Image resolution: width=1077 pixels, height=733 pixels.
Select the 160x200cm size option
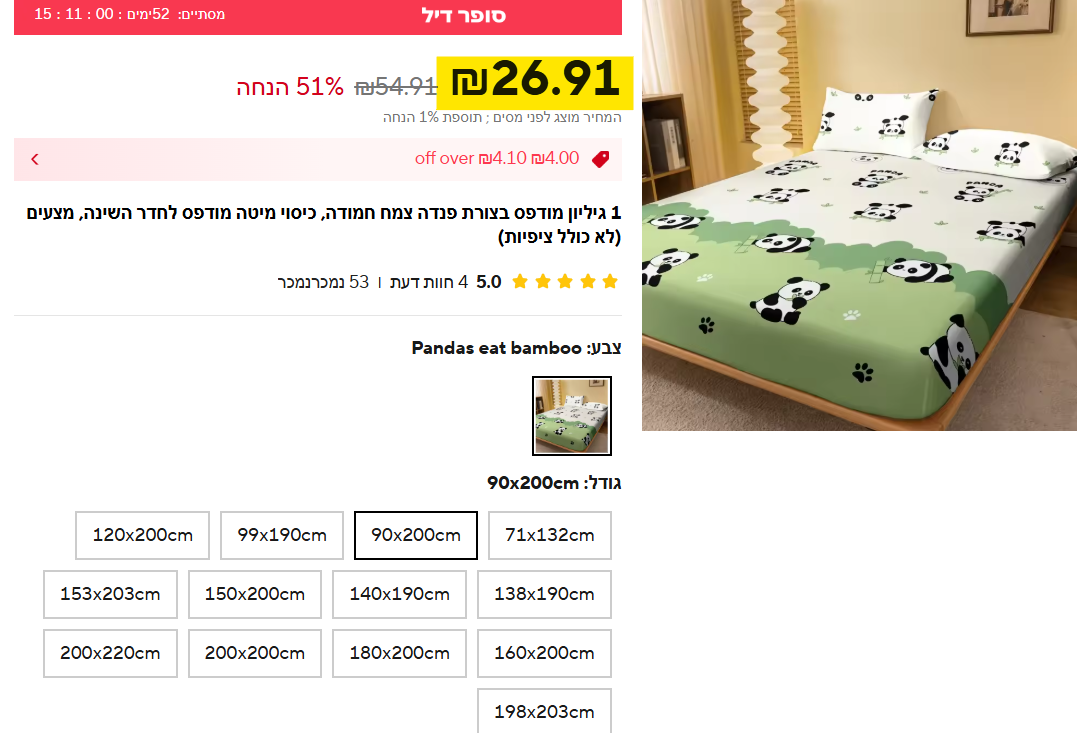[x=544, y=653]
